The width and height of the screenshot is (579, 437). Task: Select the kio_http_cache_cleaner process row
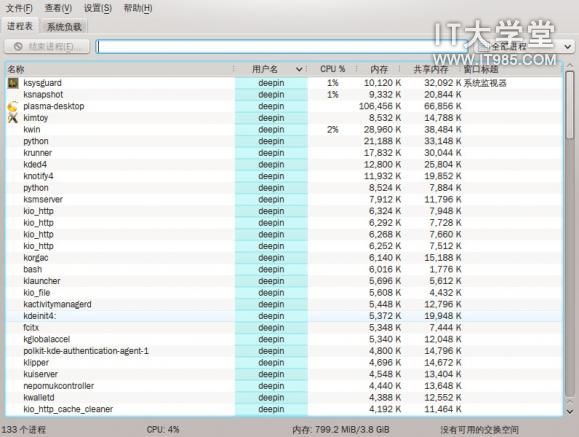[284, 409]
